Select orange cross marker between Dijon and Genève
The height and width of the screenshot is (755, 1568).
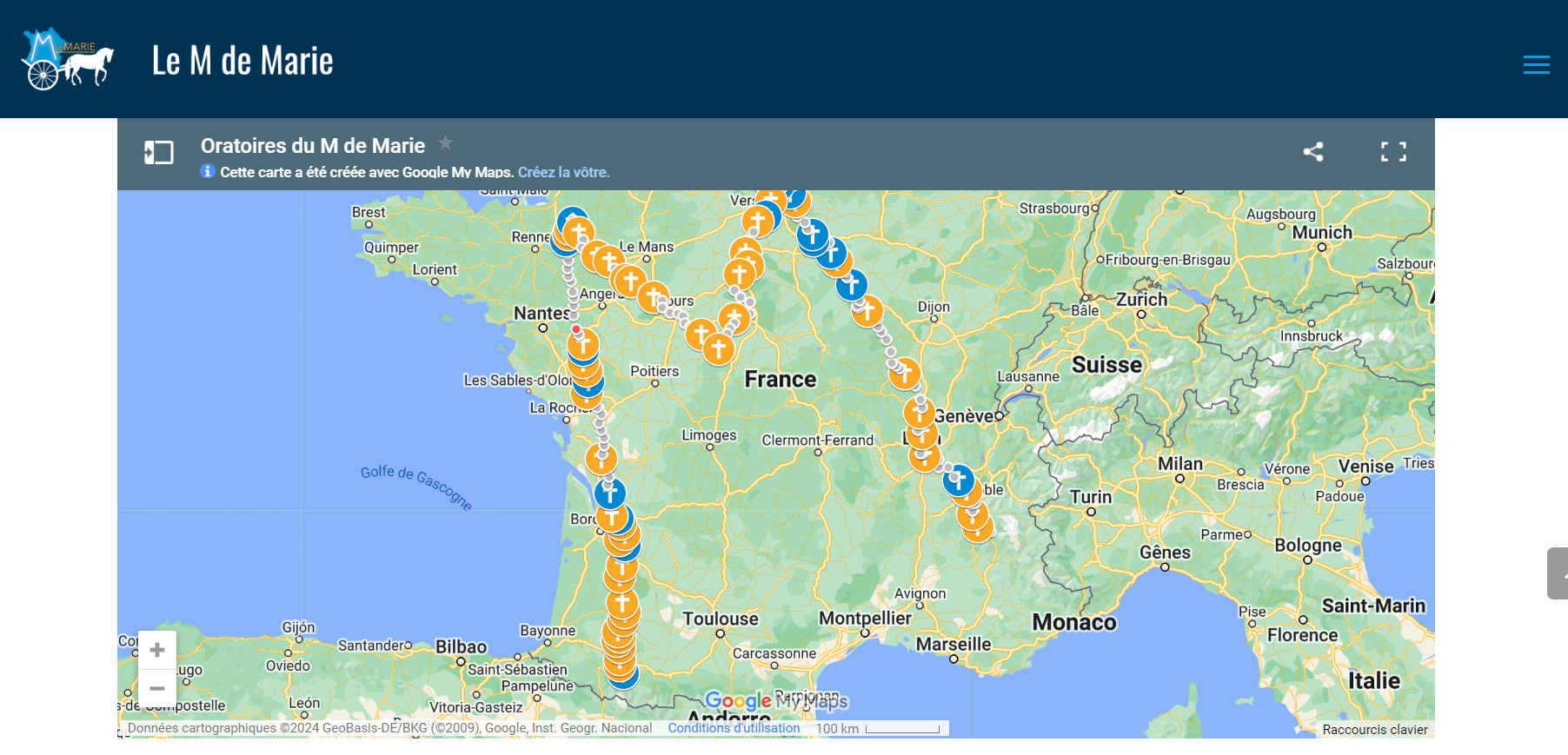pos(904,374)
